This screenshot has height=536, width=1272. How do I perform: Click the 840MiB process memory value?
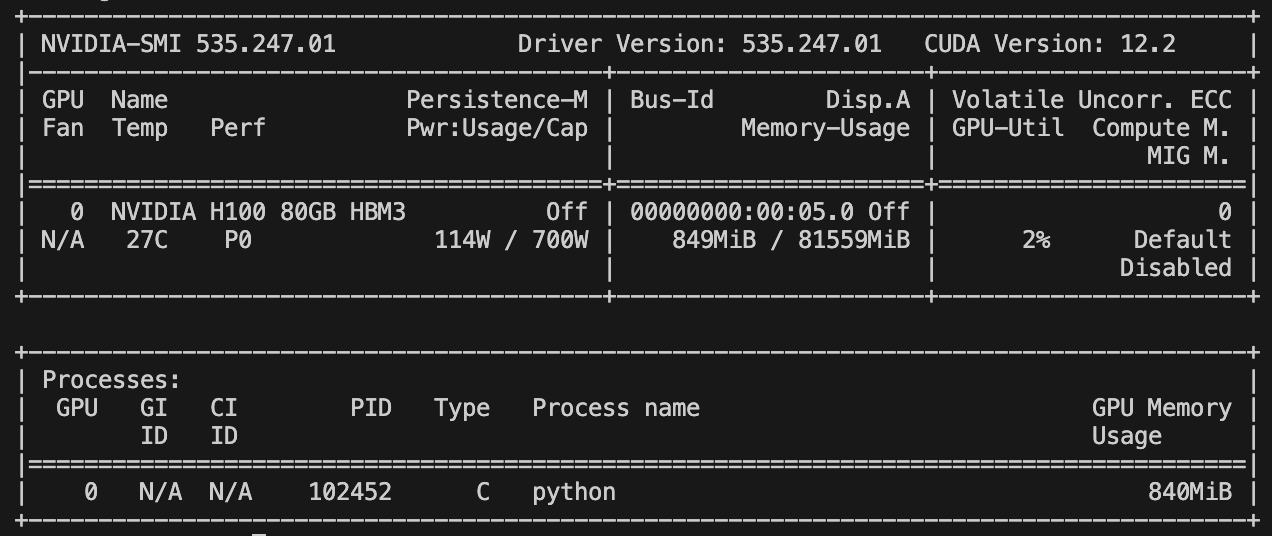1190,492
